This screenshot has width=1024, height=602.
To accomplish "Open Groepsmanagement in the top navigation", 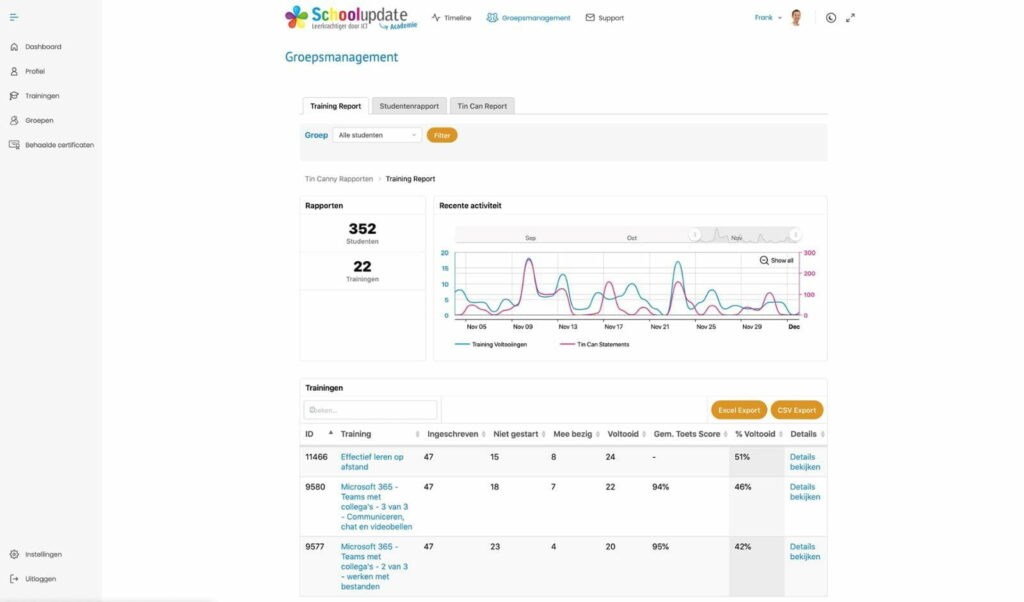I will 528,18.
